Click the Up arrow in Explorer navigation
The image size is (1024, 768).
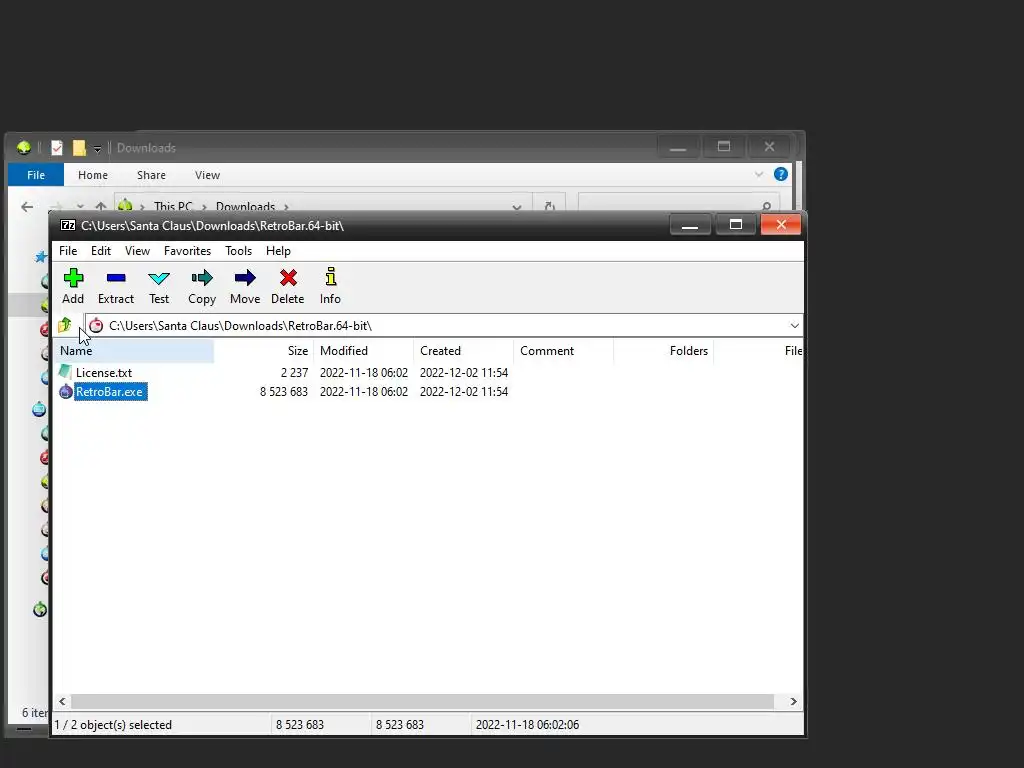pyautogui.click(x=101, y=206)
